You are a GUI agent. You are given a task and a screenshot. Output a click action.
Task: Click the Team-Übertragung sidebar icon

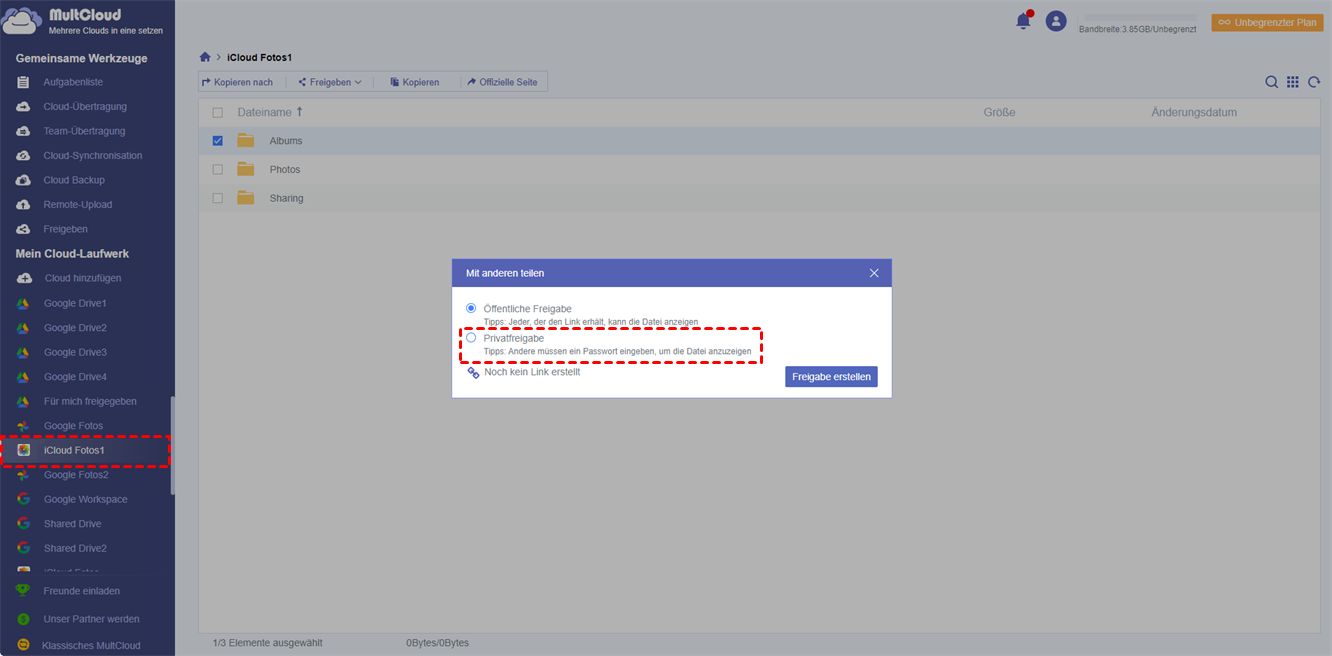tap(23, 131)
